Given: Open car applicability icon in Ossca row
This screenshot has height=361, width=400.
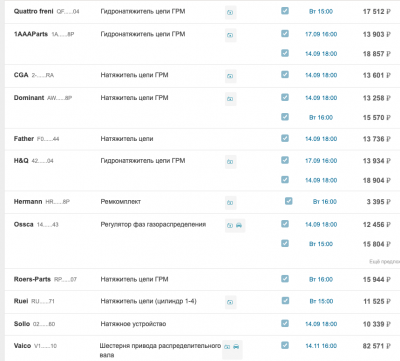Looking at the screenshot, I should pos(239,226).
